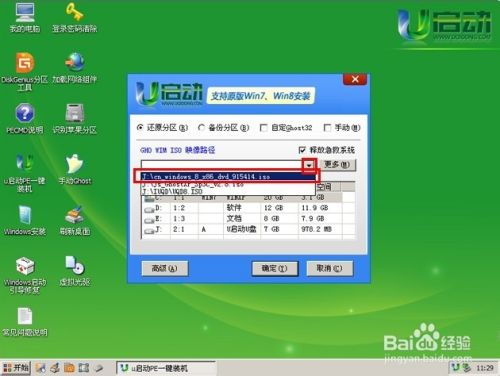Click the 11:29 taskbar clock
Screen dimensions: 500x376
[485, 368]
